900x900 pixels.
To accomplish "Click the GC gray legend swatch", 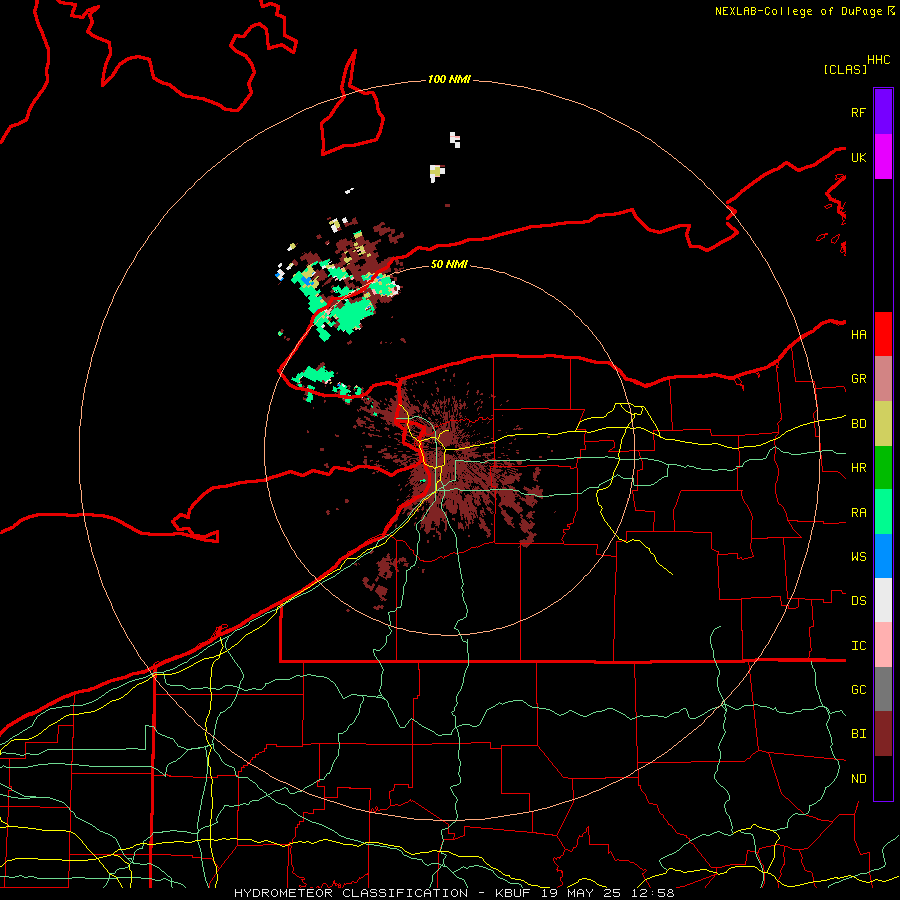I will pos(883,689).
